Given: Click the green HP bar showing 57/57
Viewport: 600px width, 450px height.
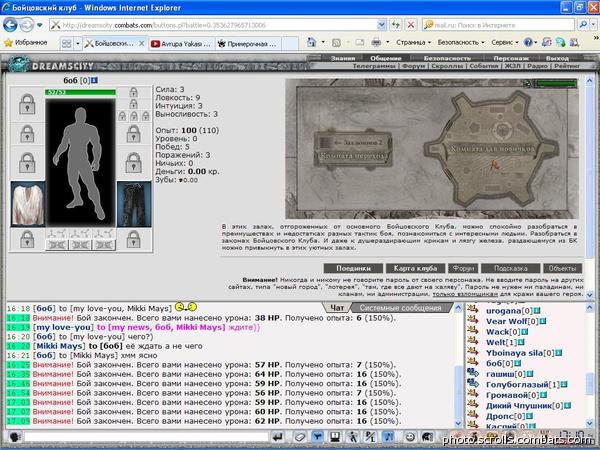Looking at the screenshot, I should point(80,92).
